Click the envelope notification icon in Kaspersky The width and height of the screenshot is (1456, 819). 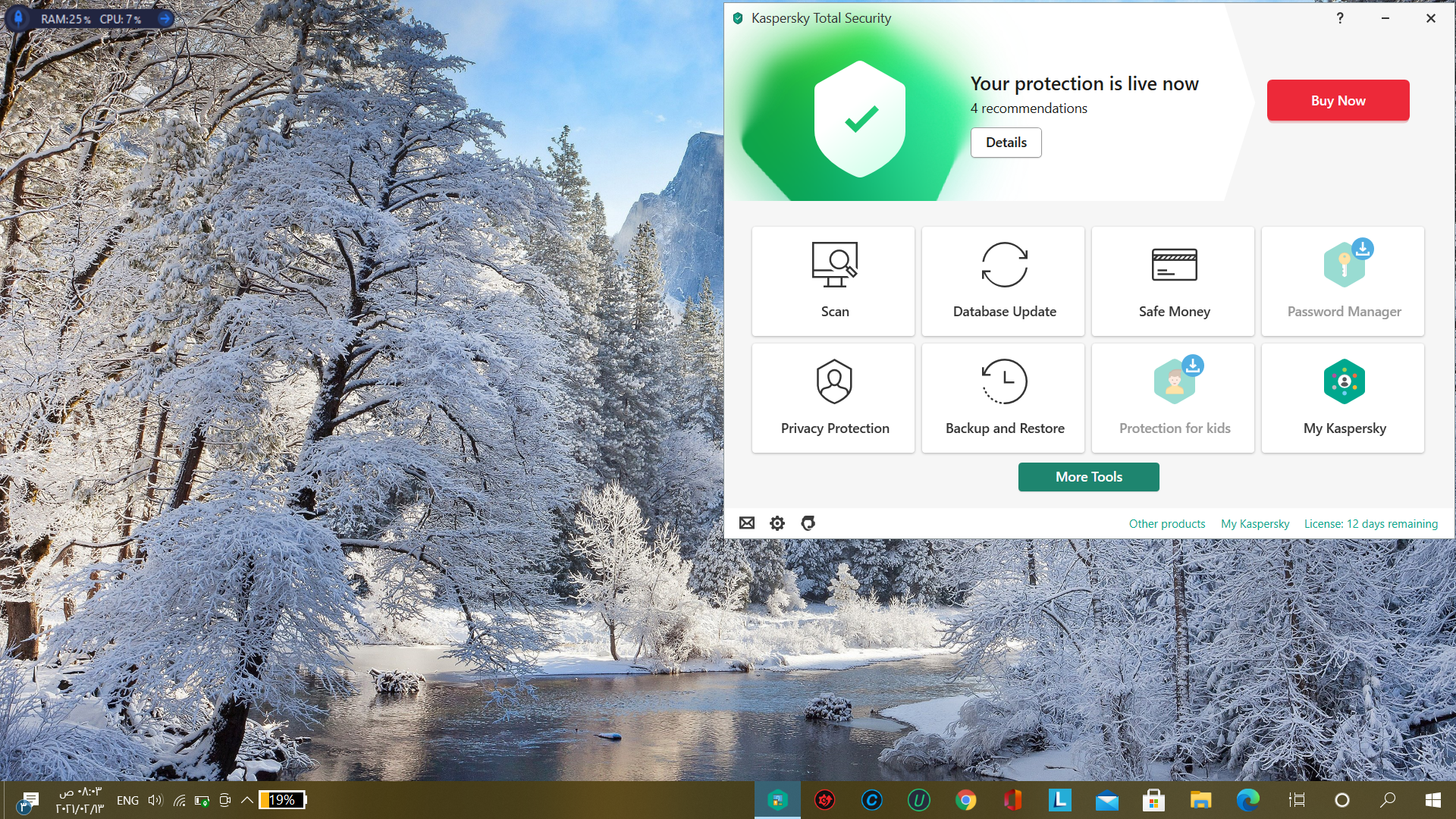click(747, 523)
